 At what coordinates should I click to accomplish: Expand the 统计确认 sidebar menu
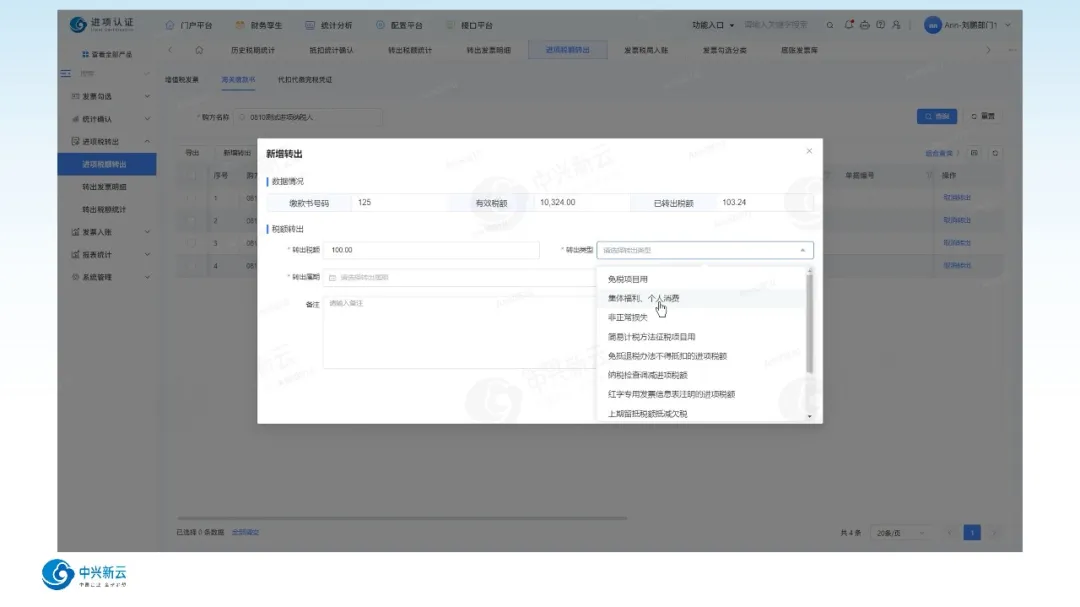tap(110, 119)
